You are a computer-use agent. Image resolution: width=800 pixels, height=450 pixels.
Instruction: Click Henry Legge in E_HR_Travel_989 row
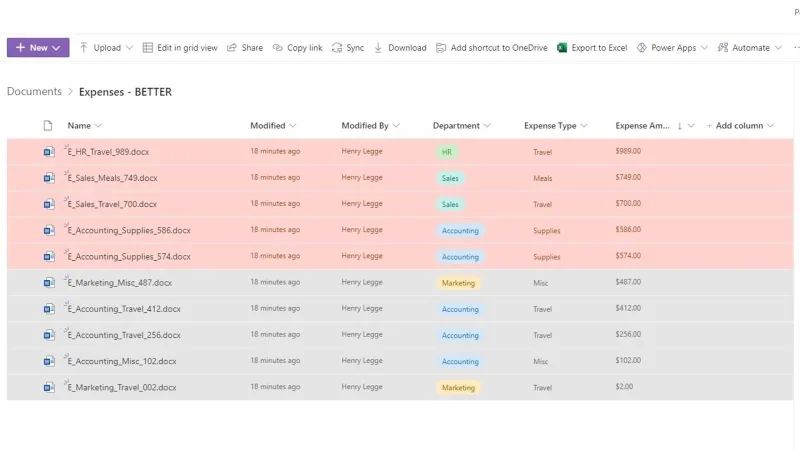pos(362,151)
